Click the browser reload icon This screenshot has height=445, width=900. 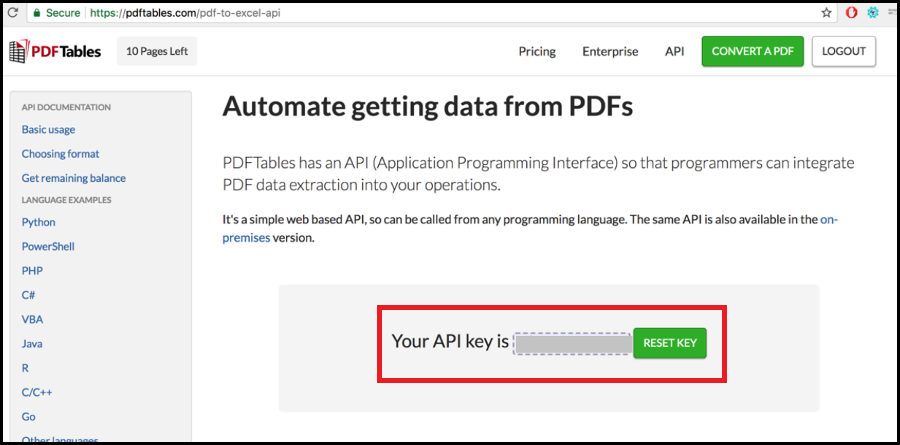tap(12, 13)
